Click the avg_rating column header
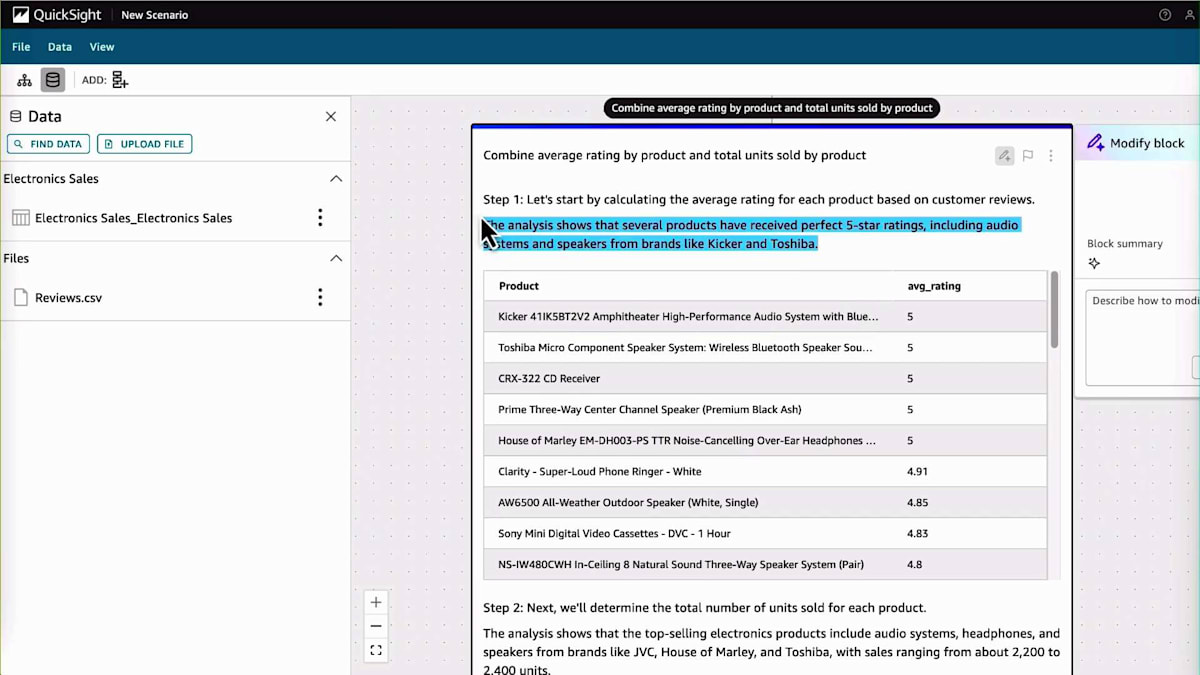The image size is (1200, 675). [x=934, y=286]
